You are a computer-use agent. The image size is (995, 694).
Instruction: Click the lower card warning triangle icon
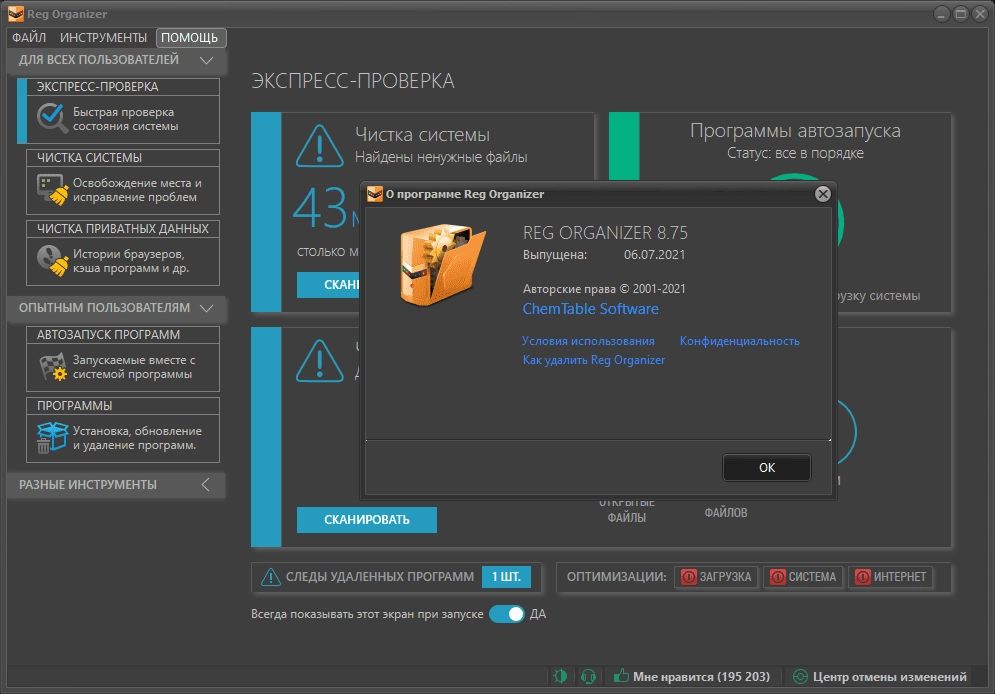(320, 361)
